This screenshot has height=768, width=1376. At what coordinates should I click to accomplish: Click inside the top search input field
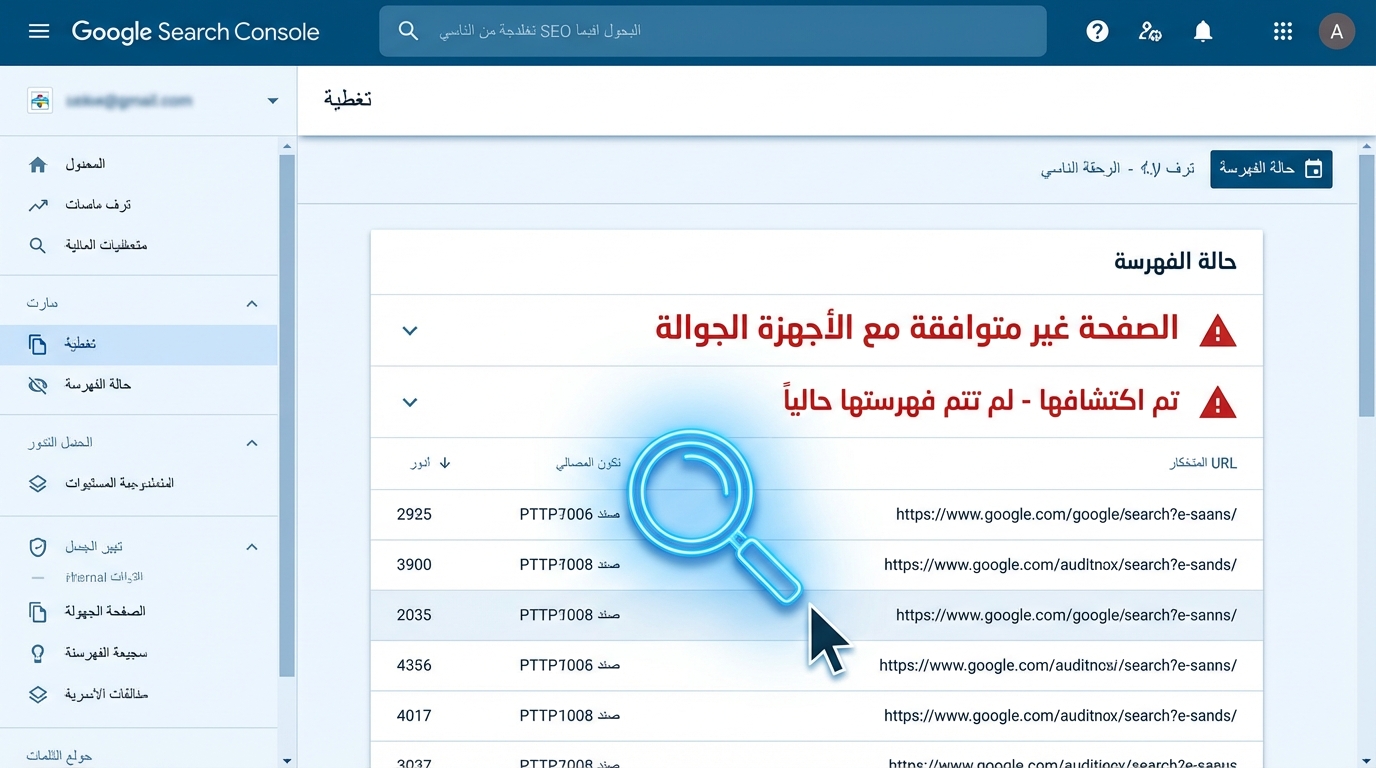click(x=712, y=31)
